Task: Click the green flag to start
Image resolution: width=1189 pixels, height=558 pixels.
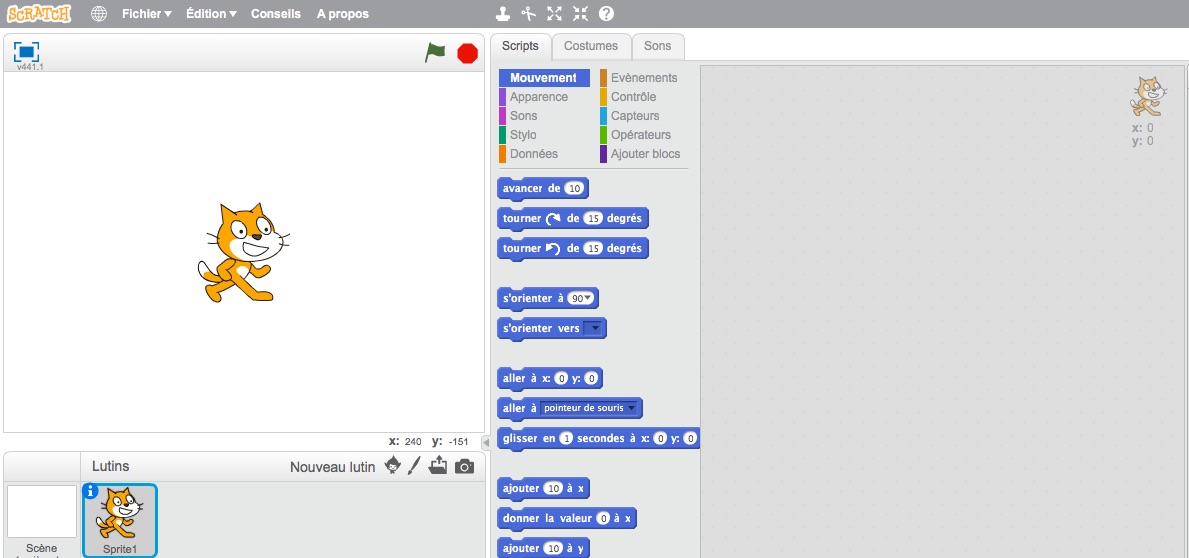Action: [435, 53]
